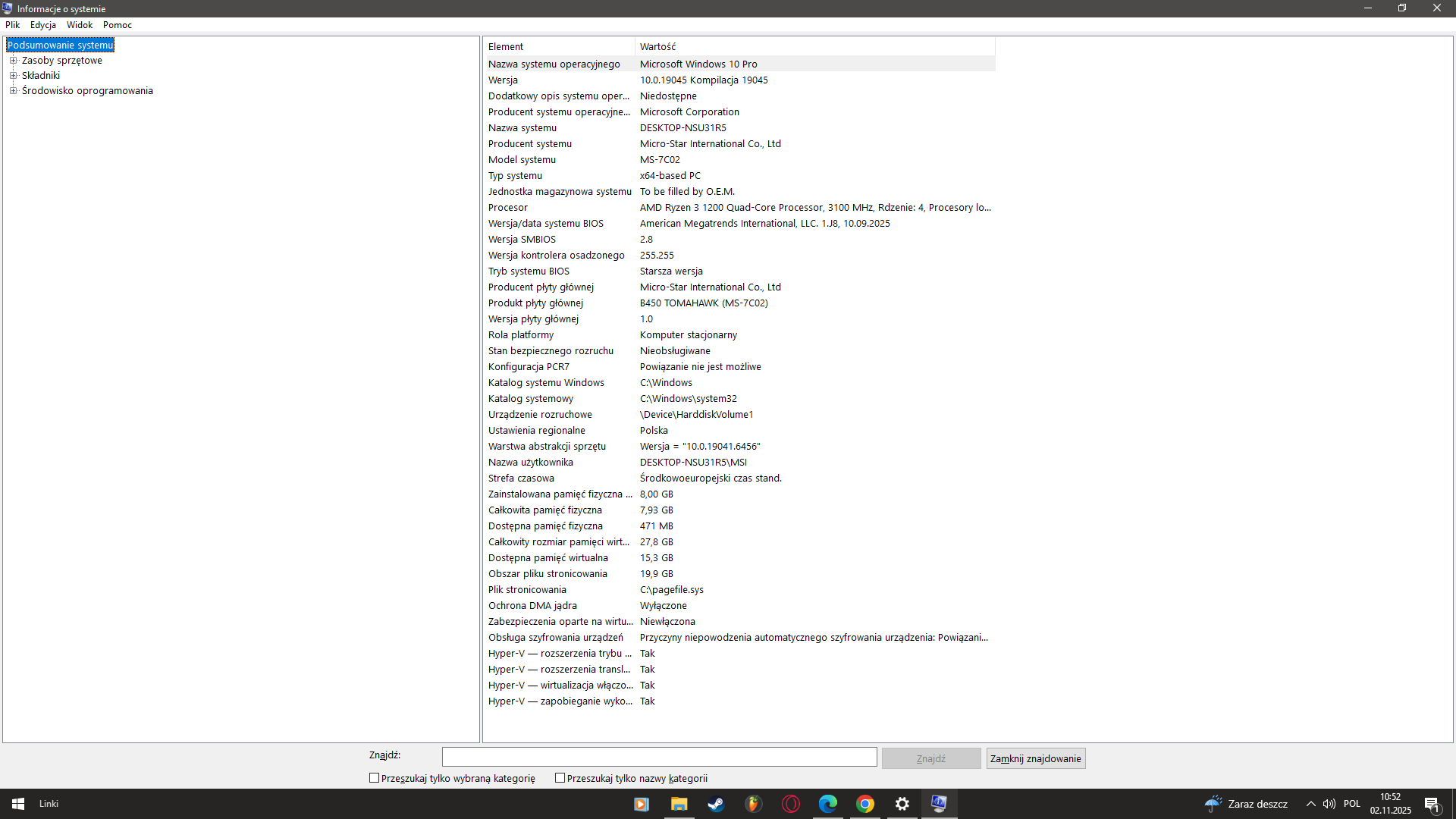The height and width of the screenshot is (819, 1456).
Task: Click the B450 TOMAHAWK (MS-7C02) value
Action: (x=704, y=303)
